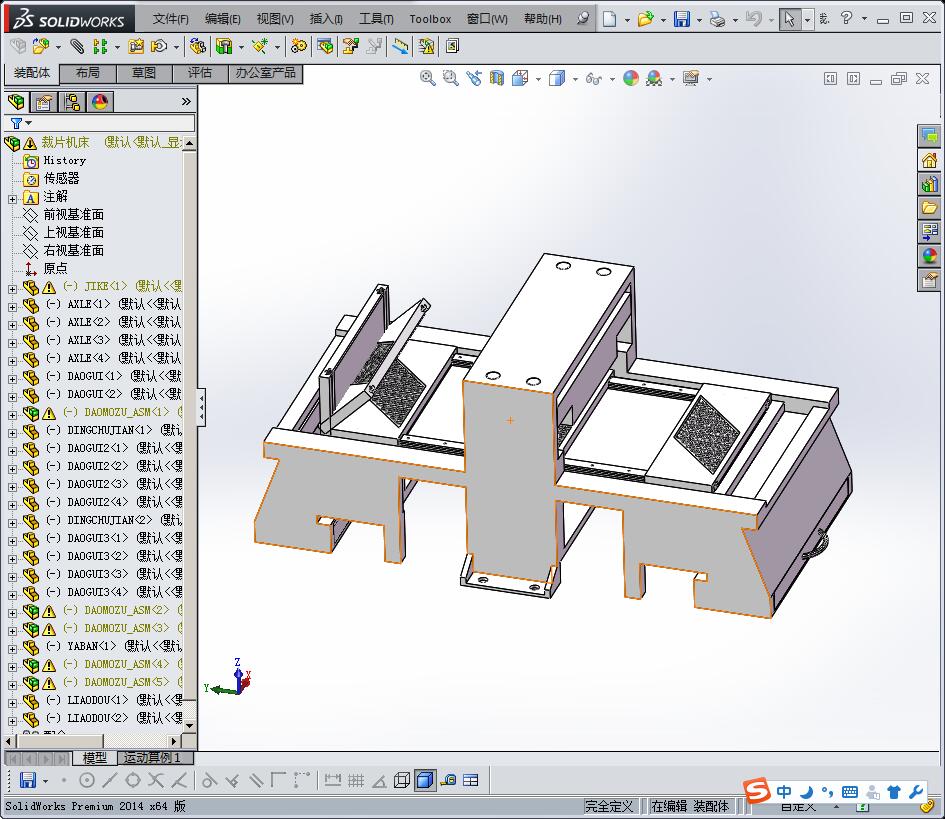Select the Zoom to Area tool
Image resolution: width=945 pixels, height=819 pixels.
(x=450, y=78)
